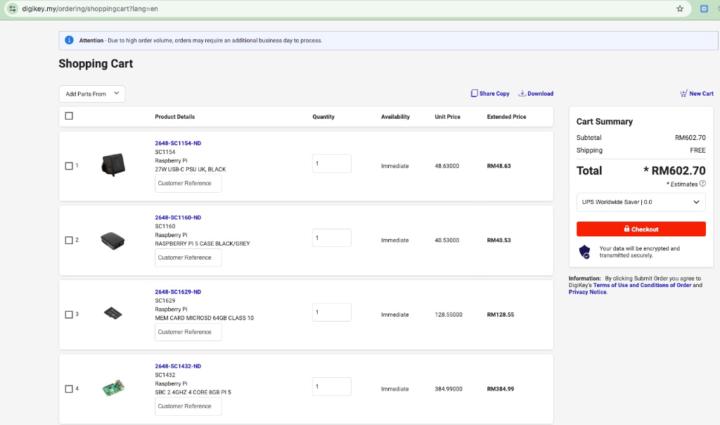The image size is (720, 425).
Task: Open UPS Worldwide Saver shipping dropdown
Action: [641, 202]
